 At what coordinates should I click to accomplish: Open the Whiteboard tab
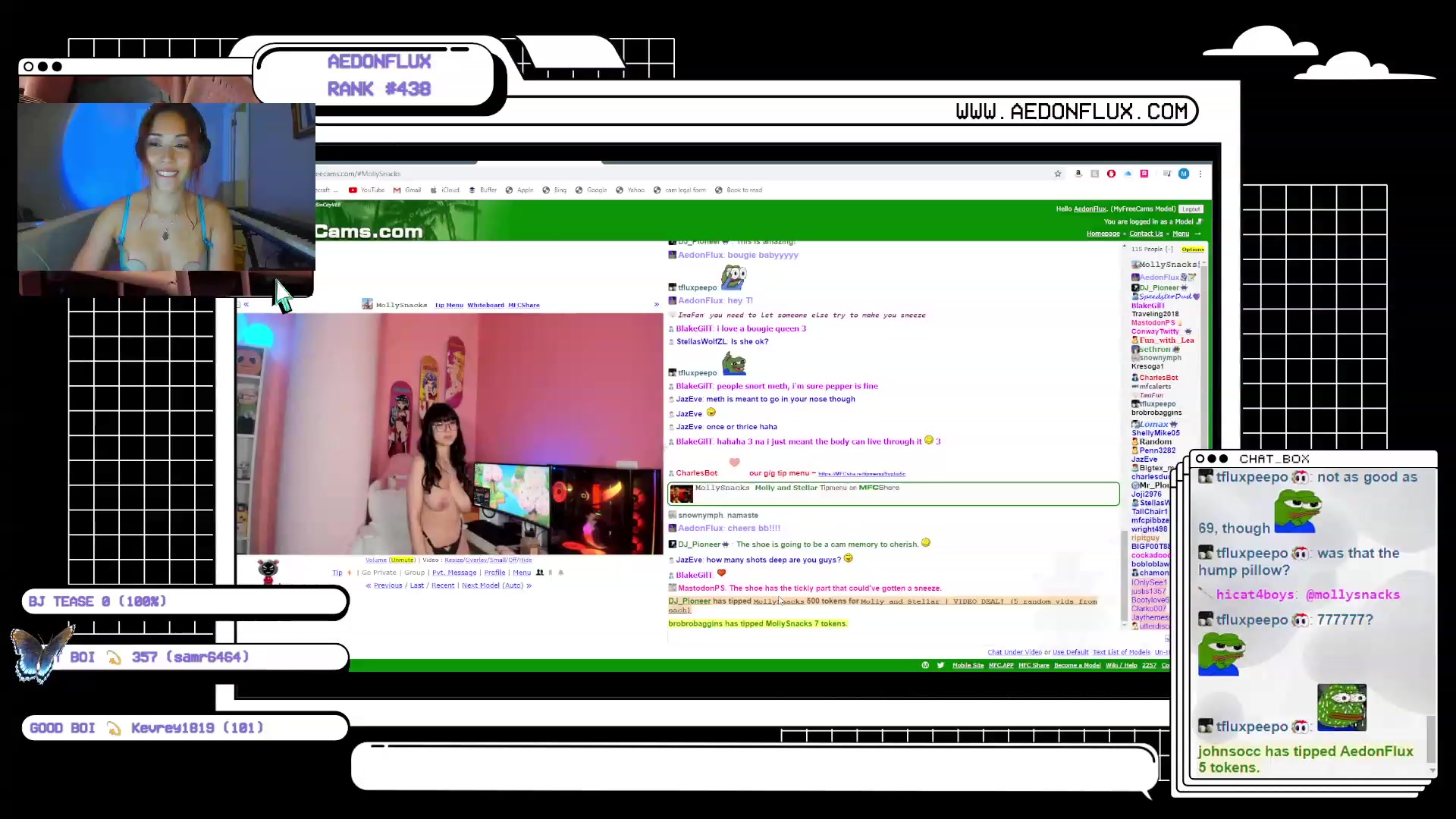tap(485, 306)
